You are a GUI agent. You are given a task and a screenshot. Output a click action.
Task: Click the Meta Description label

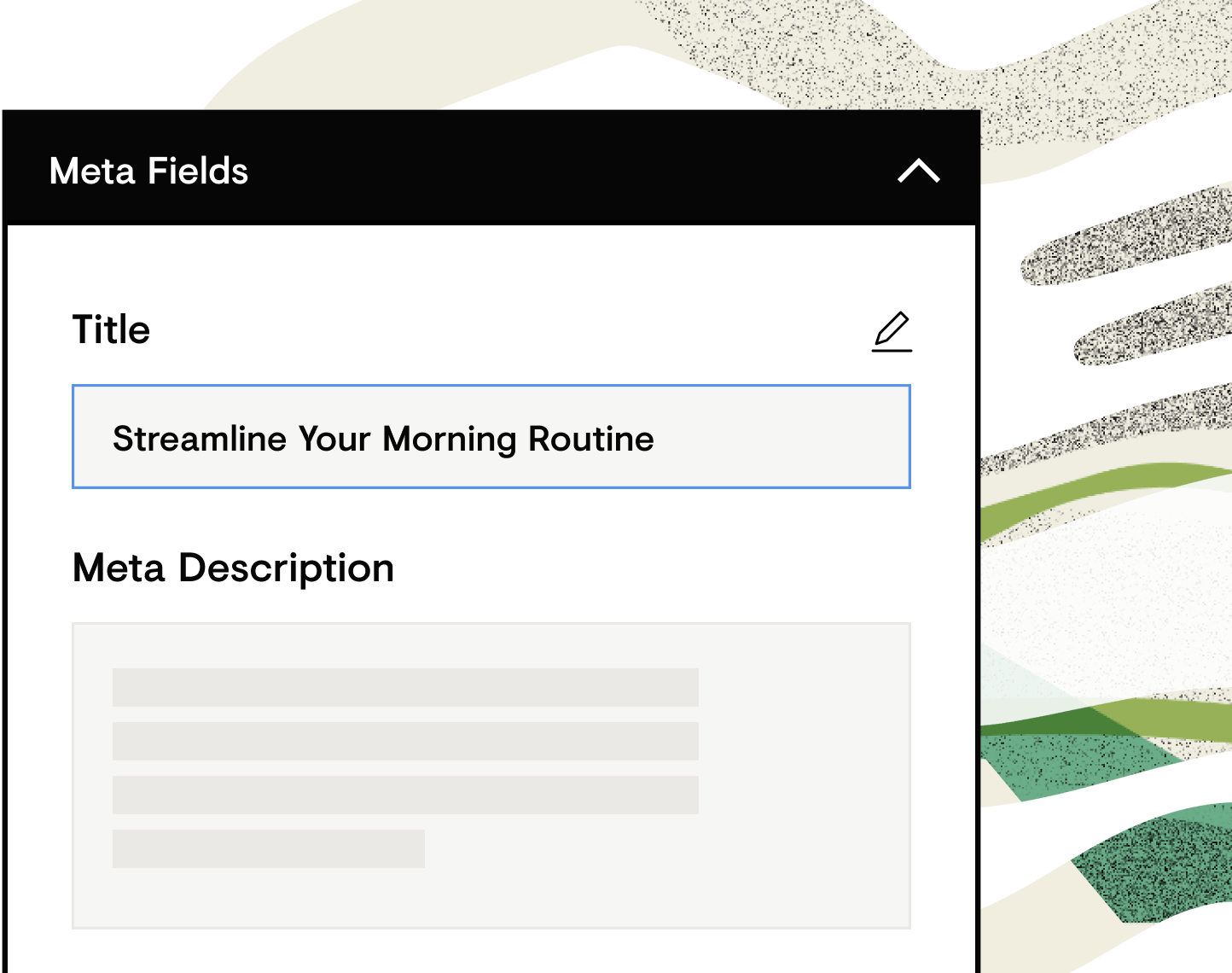tap(233, 569)
